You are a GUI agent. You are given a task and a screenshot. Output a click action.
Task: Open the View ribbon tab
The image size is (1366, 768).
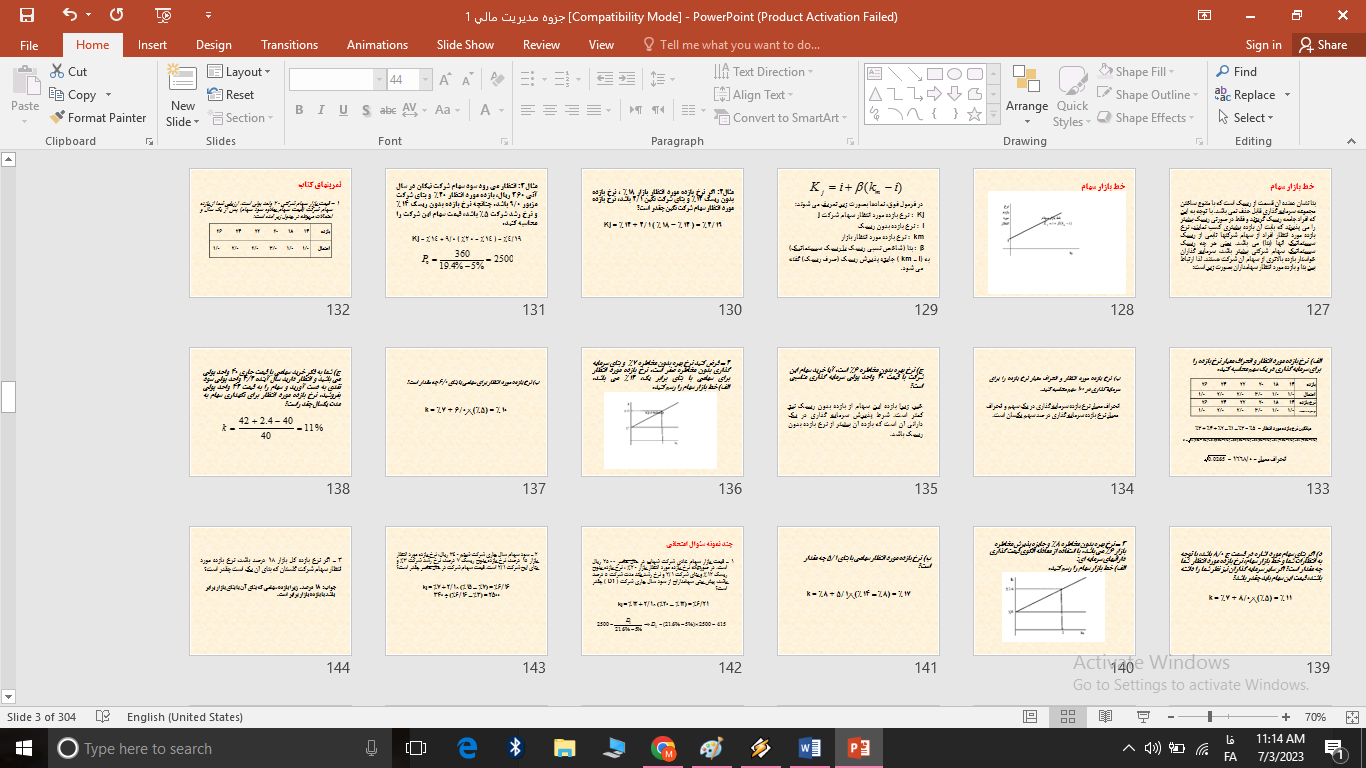[601, 44]
